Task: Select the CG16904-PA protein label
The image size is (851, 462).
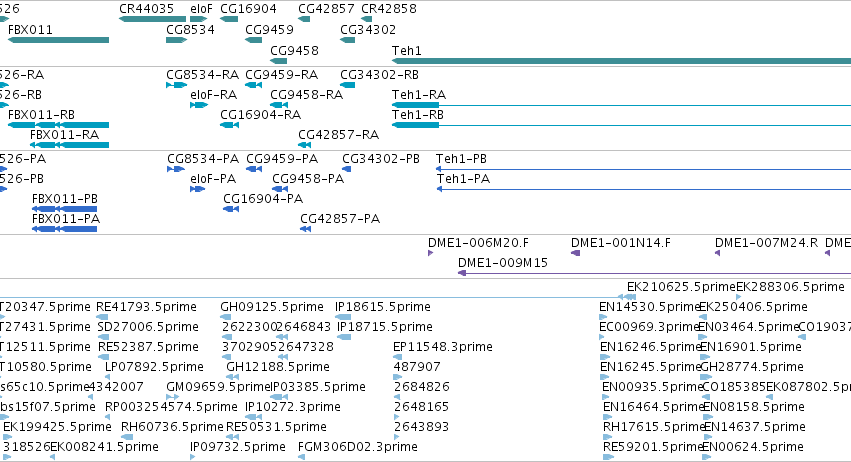Action: tap(263, 199)
